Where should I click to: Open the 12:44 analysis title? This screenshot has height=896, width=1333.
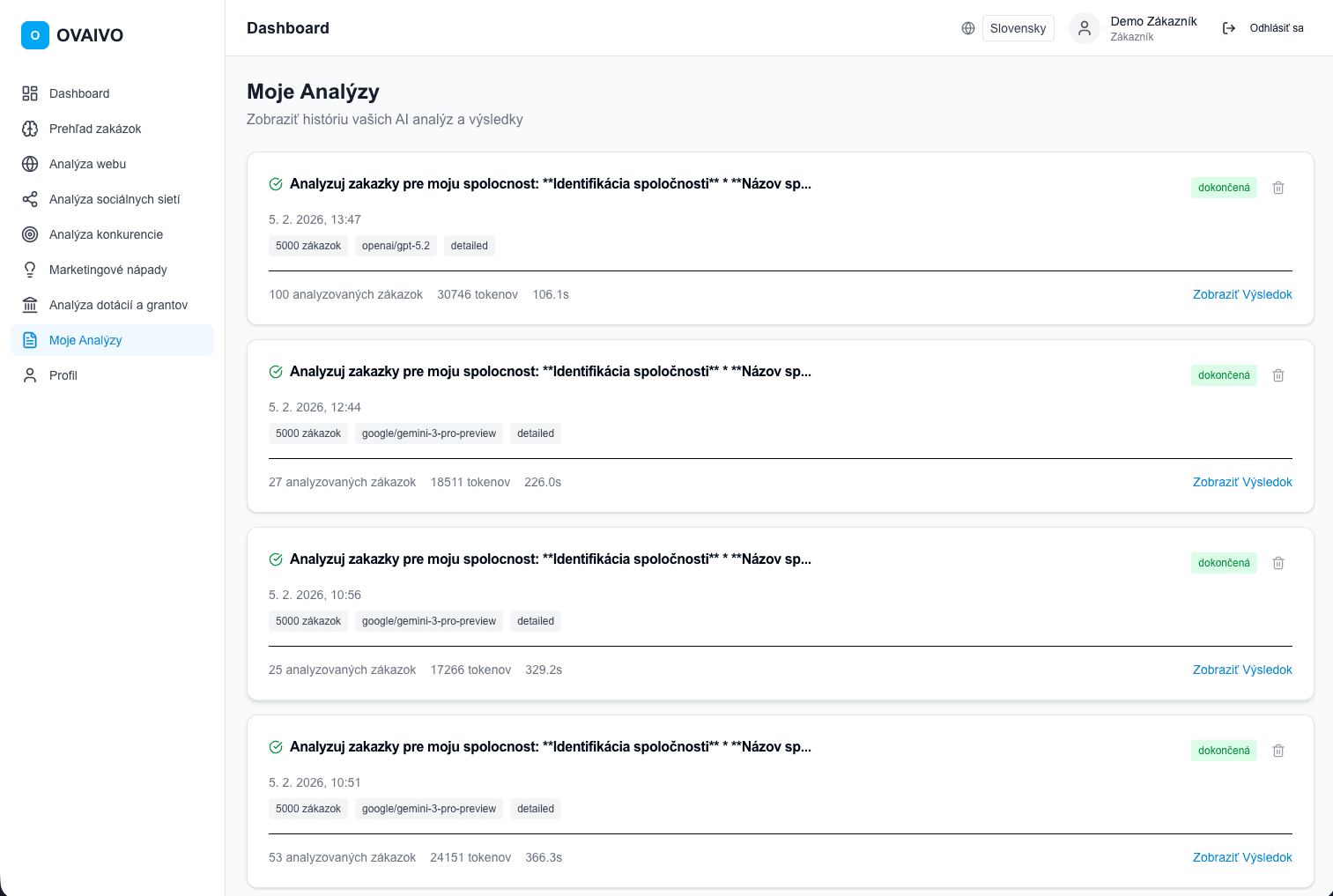(550, 372)
